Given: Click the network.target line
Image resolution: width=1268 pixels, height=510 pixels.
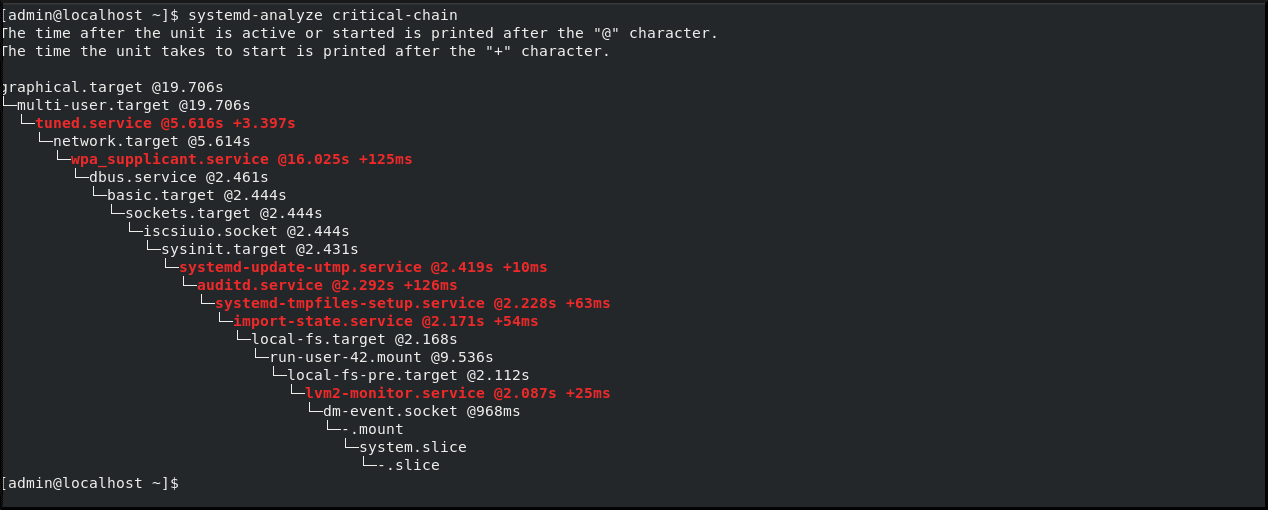Looking at the screenshot, I should [151, 141].
